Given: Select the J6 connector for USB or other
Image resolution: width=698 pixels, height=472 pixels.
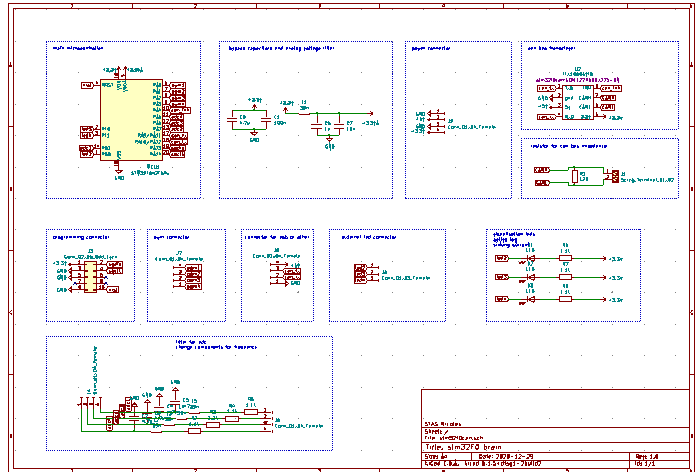Looking at the screenshot, I should pos(277,274).
